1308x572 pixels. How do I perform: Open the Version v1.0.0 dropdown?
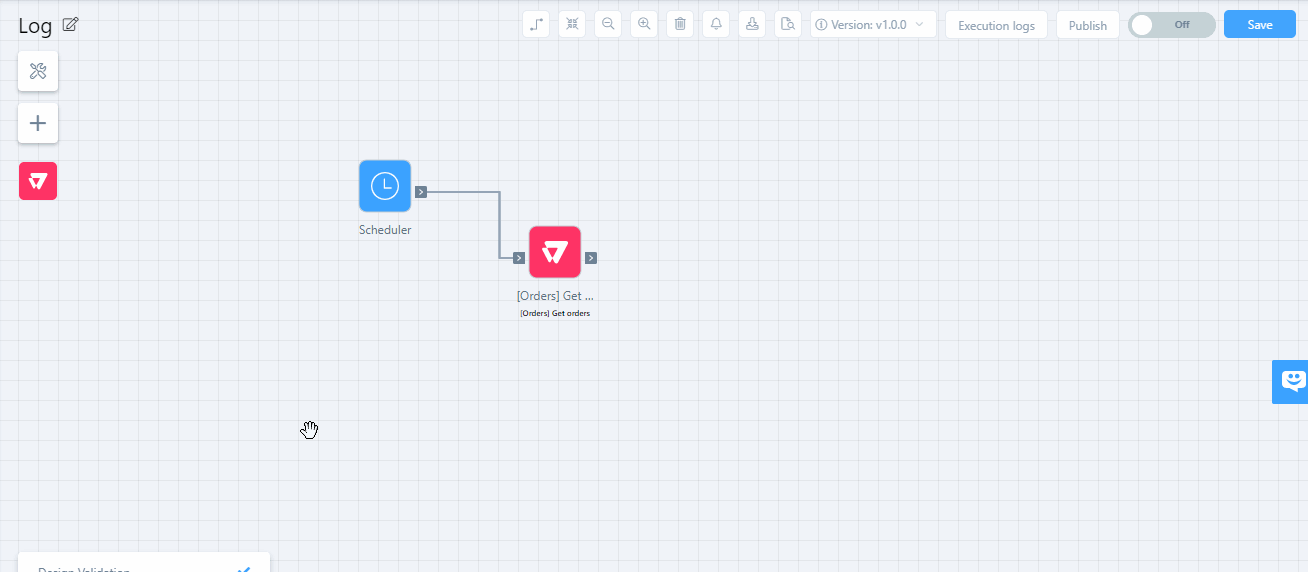pos(873,25)
